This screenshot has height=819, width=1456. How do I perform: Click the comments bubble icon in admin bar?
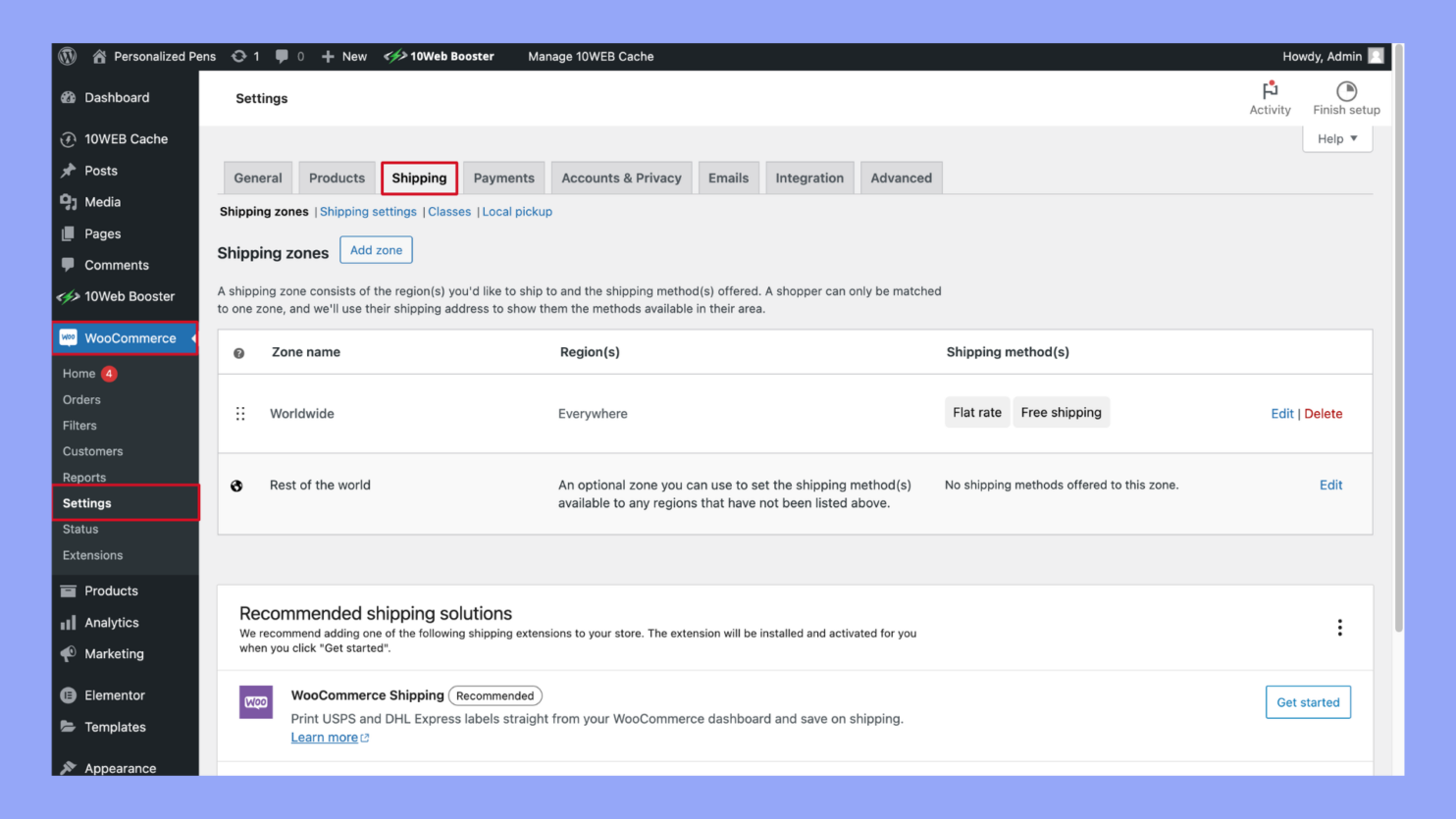click(x=281, y=56)
